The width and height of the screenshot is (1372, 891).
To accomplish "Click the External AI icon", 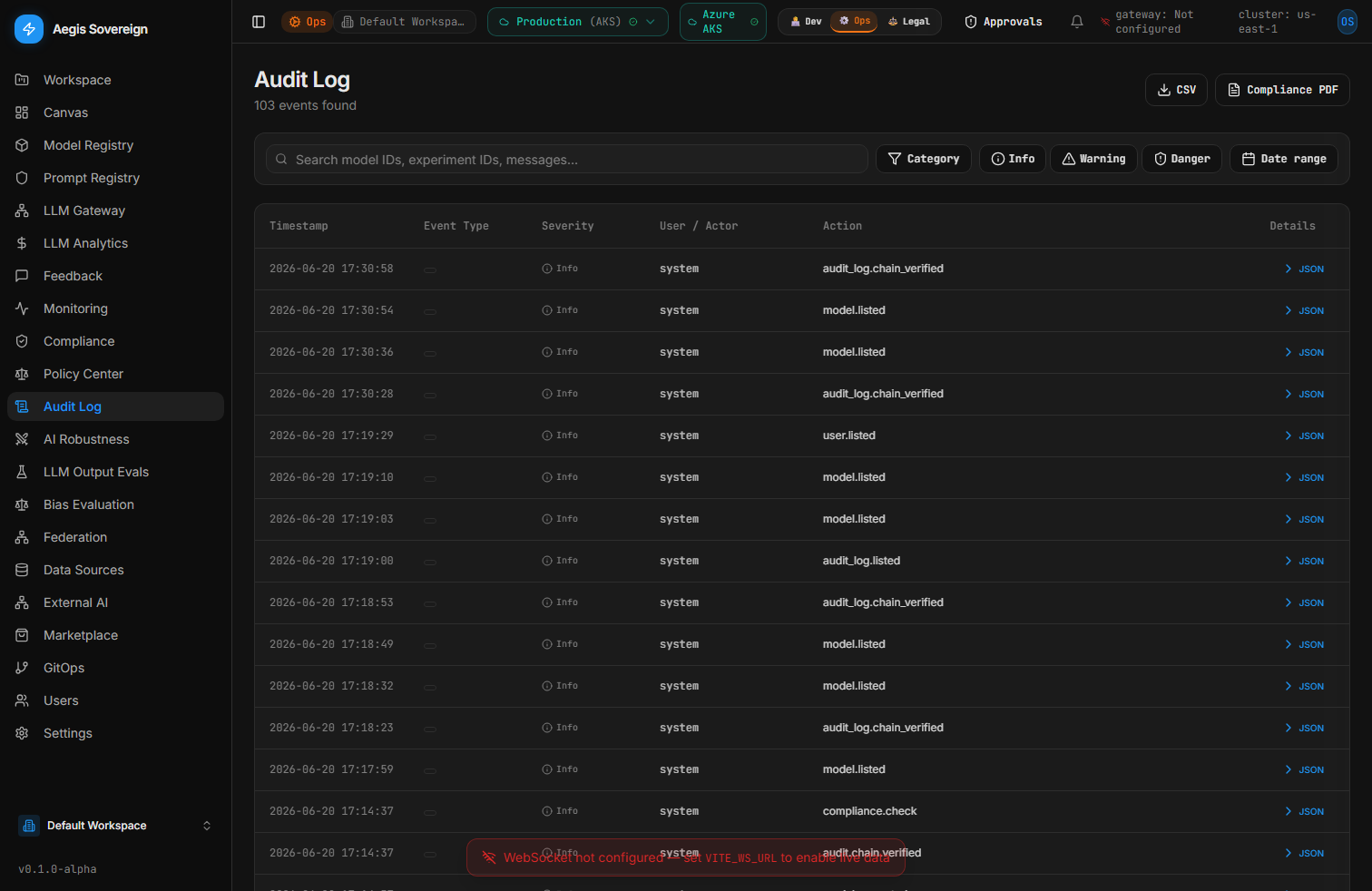I will click(x=22, y=602).
